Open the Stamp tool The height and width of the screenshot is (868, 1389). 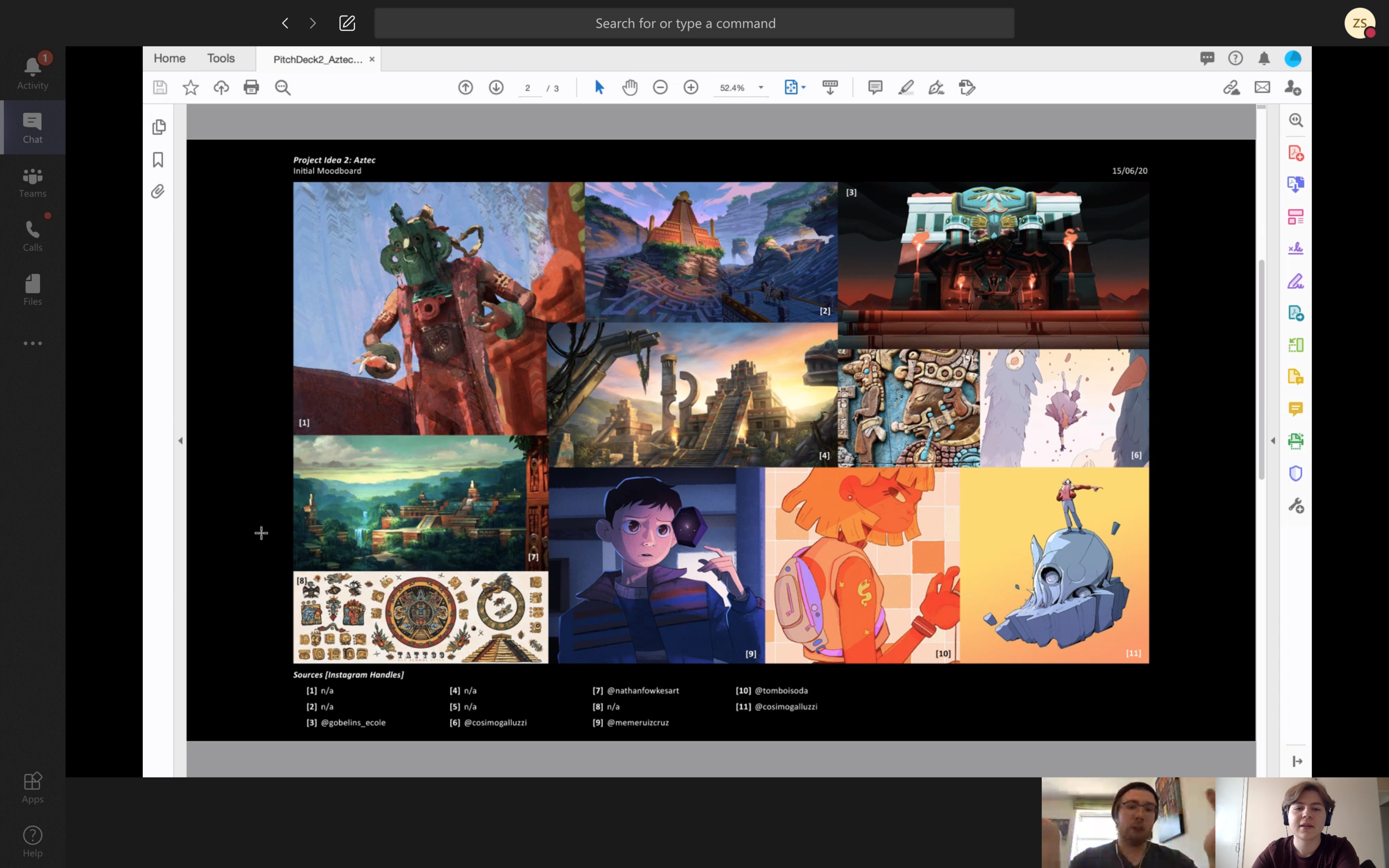pos(967,87)
